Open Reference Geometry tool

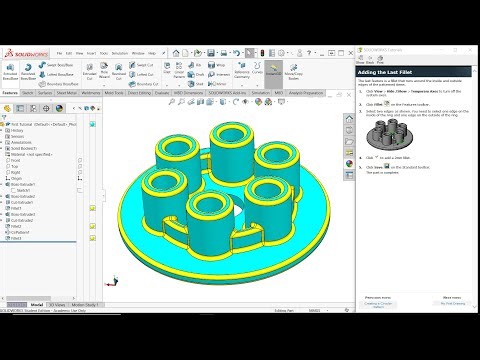pos(242,70)
